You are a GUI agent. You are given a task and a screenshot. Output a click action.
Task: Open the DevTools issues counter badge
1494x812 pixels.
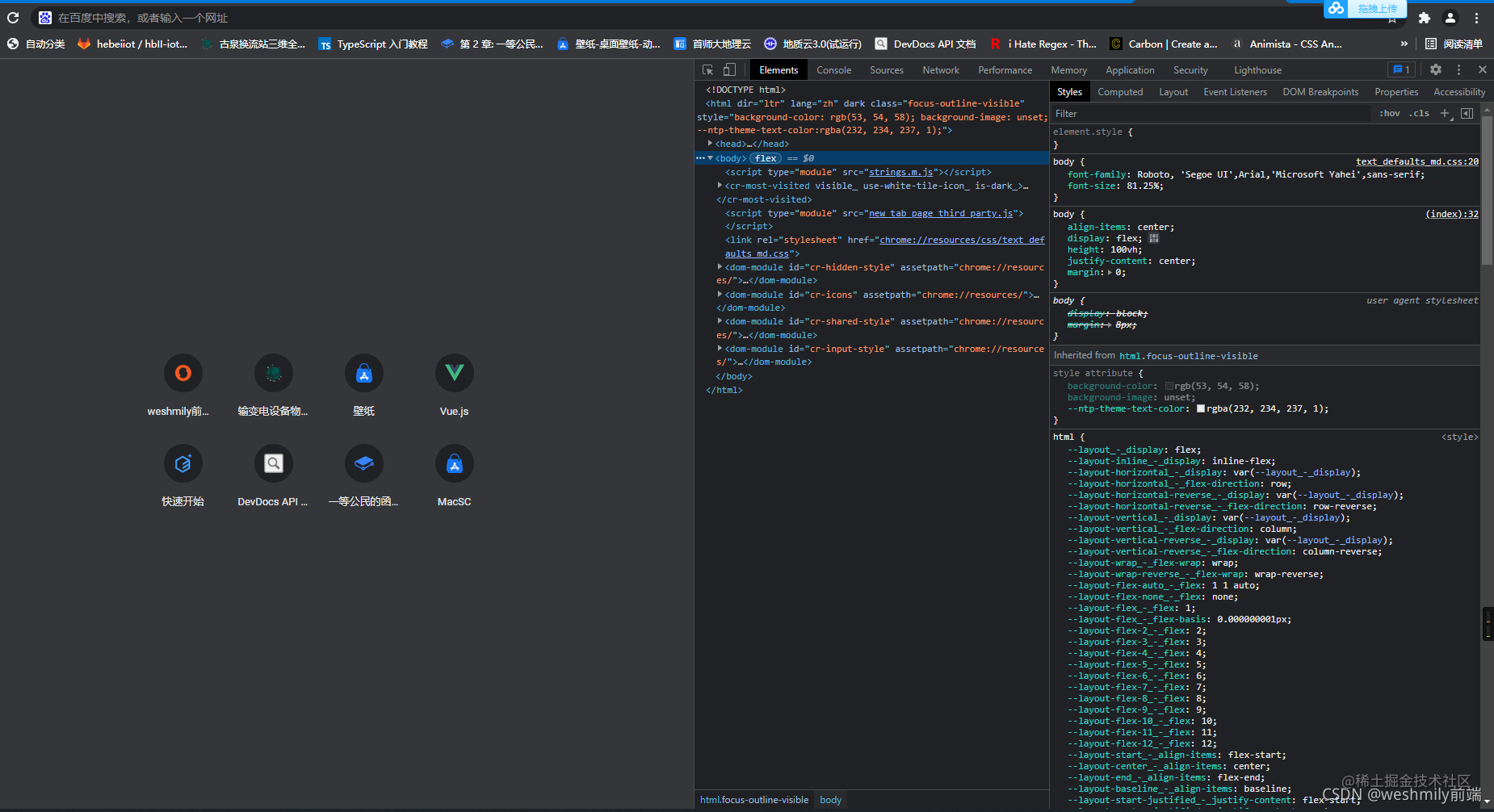(1401, 70)
